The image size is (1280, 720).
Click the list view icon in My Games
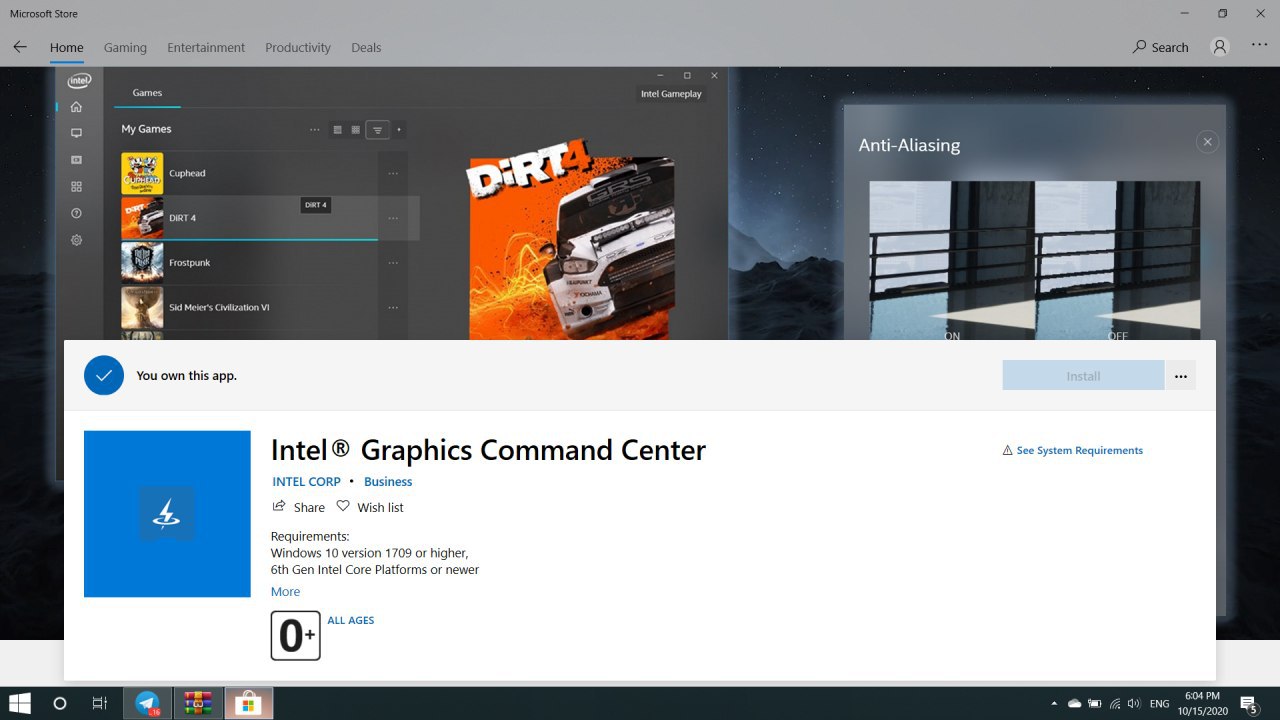[x=337, y=129]
